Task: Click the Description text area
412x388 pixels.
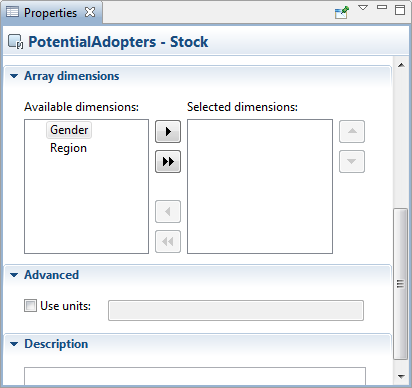Action: [195, 377]
